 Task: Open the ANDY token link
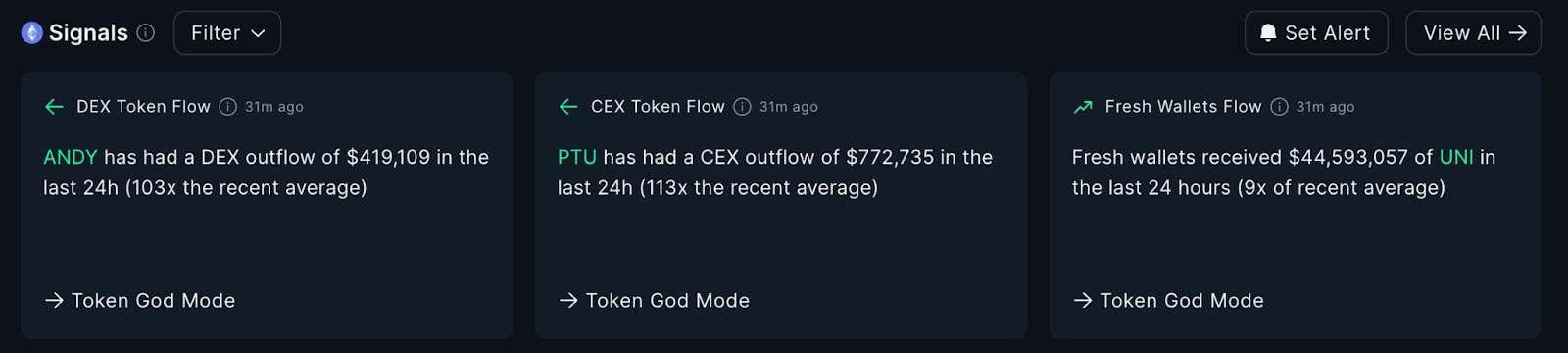(71, 157)
